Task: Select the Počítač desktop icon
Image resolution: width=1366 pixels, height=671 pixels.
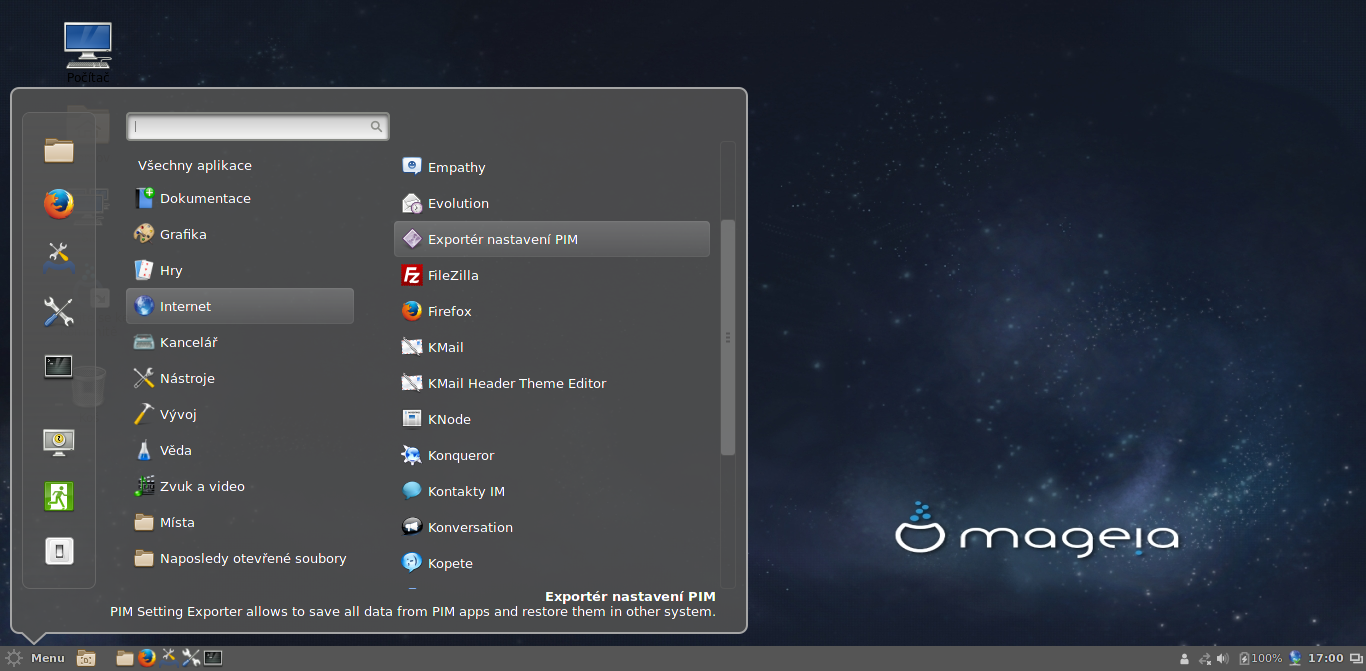Action: [x=88, y=53]
